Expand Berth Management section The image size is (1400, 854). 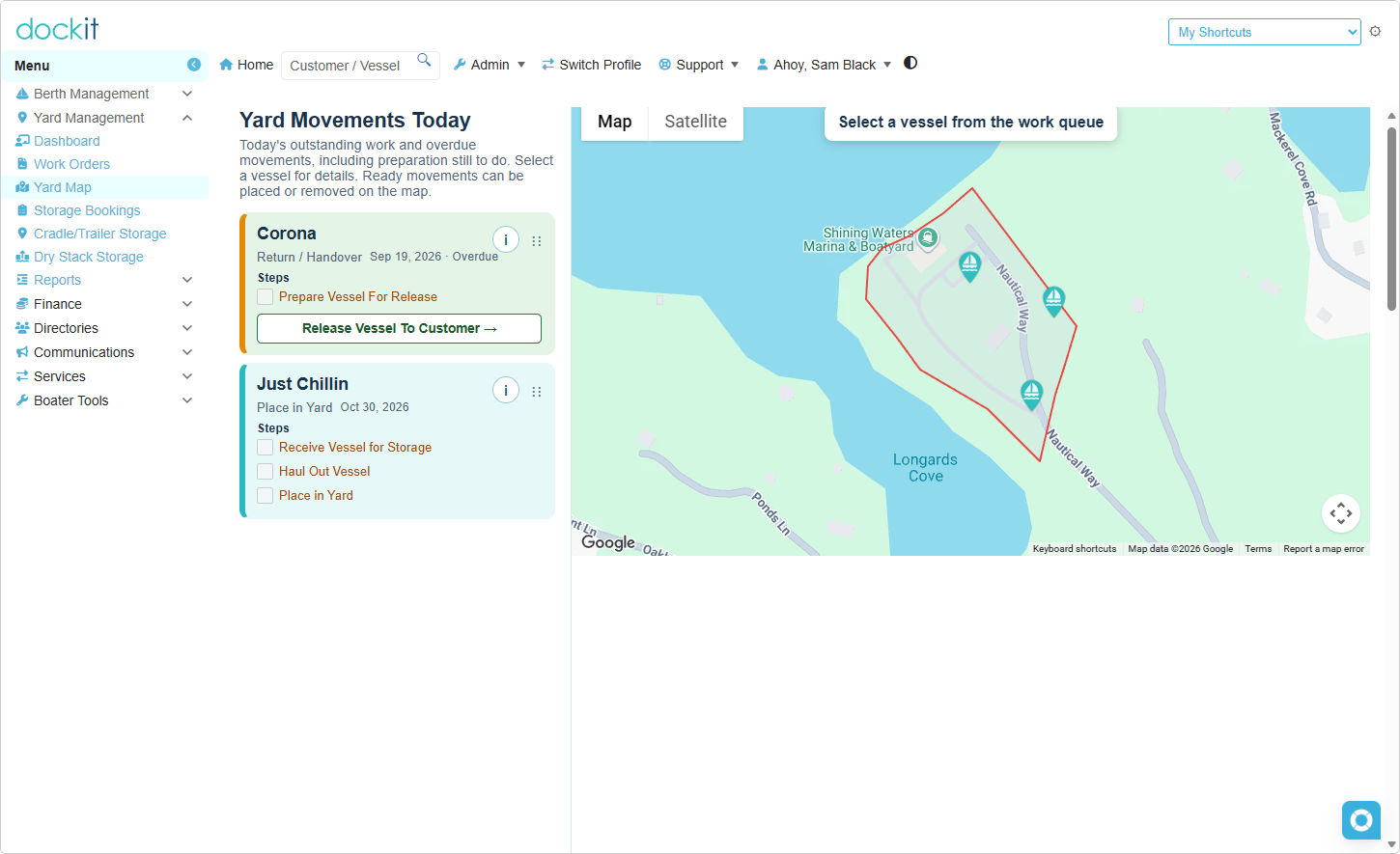click(x=104, y=94)
